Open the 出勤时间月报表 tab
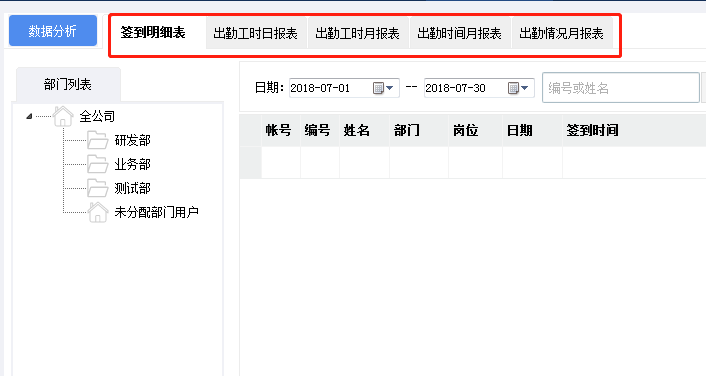Viewport: 706px width, 376px height. coord(460,33)
